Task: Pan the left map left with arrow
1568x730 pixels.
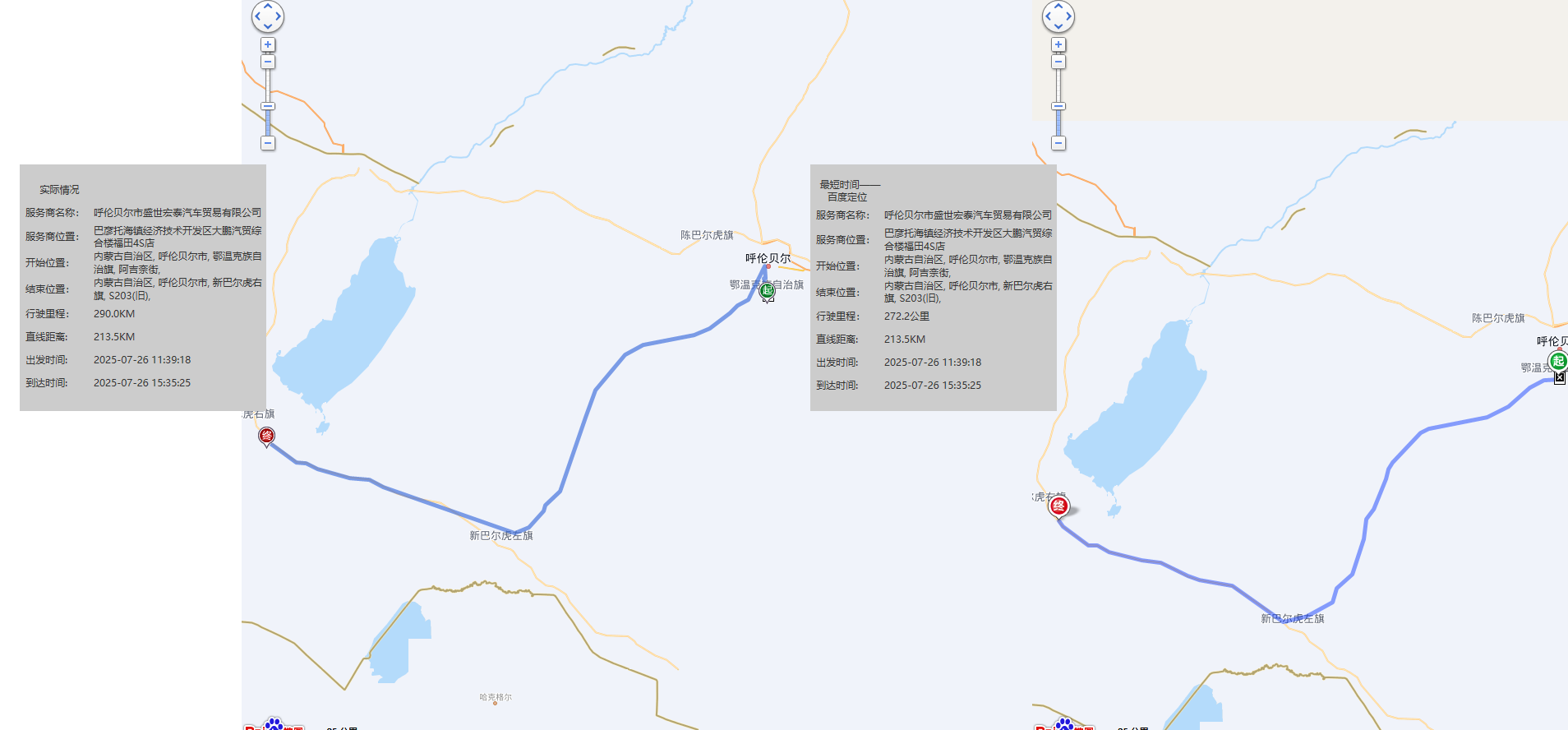Action: 258,16
